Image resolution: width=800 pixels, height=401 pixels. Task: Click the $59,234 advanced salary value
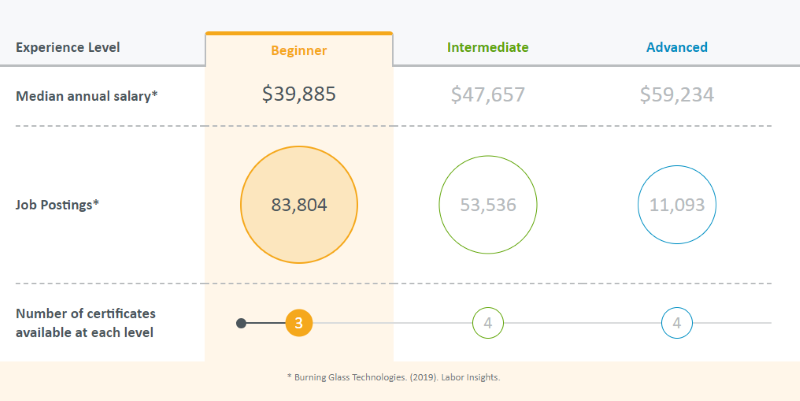(x=677, y=95)
